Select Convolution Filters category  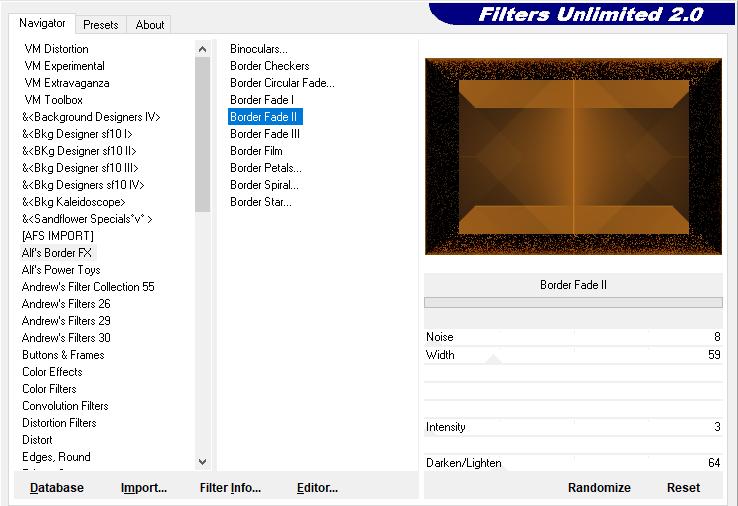65,405
